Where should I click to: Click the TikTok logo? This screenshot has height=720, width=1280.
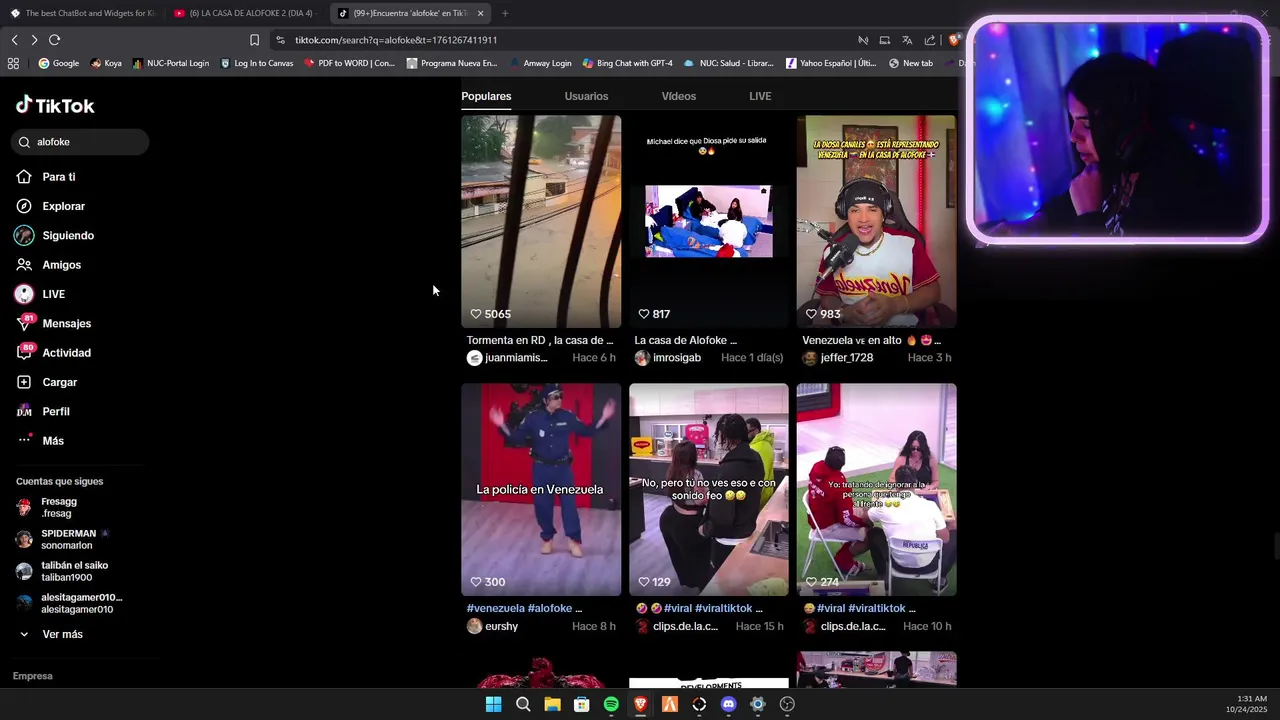coord(55,105)
